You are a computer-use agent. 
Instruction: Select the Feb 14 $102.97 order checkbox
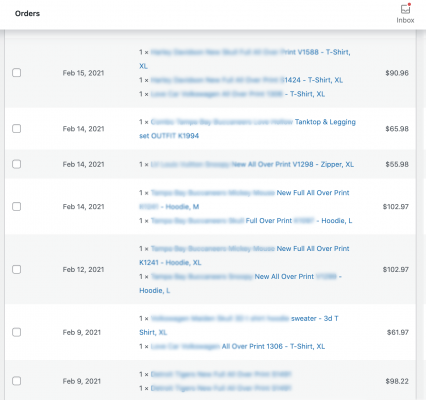tap(17, 206)
